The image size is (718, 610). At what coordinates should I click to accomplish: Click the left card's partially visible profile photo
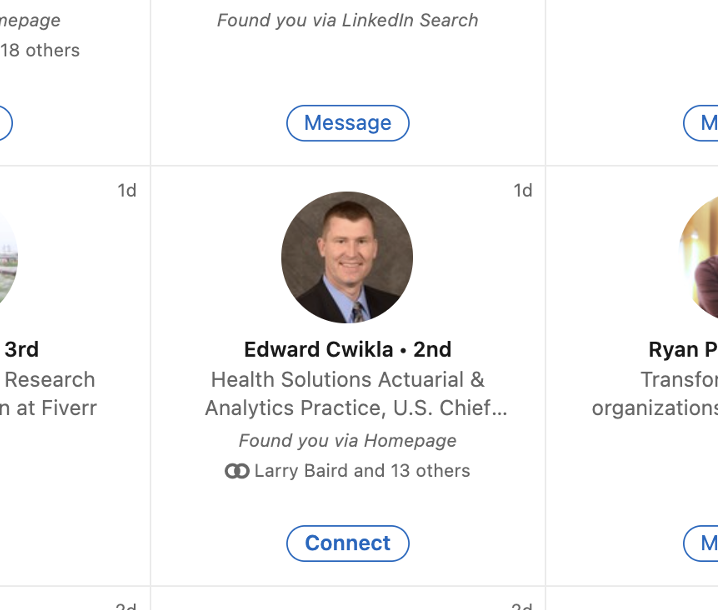click(8, 257)
